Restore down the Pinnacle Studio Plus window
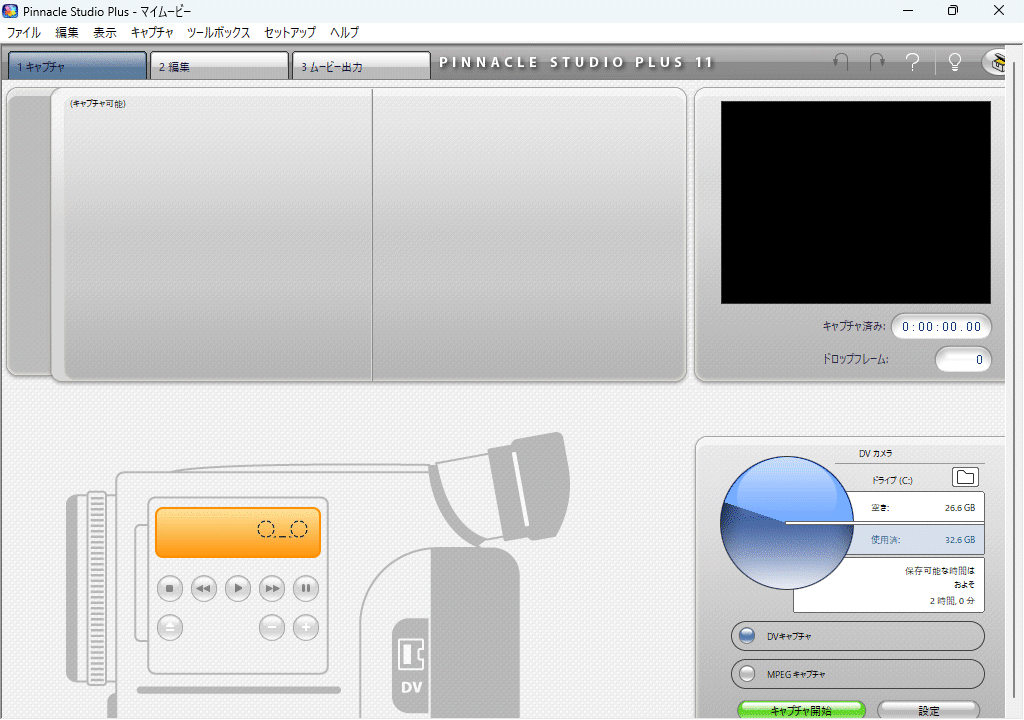1024x720 pixels. pyautogui.click(x=953, y=10)
